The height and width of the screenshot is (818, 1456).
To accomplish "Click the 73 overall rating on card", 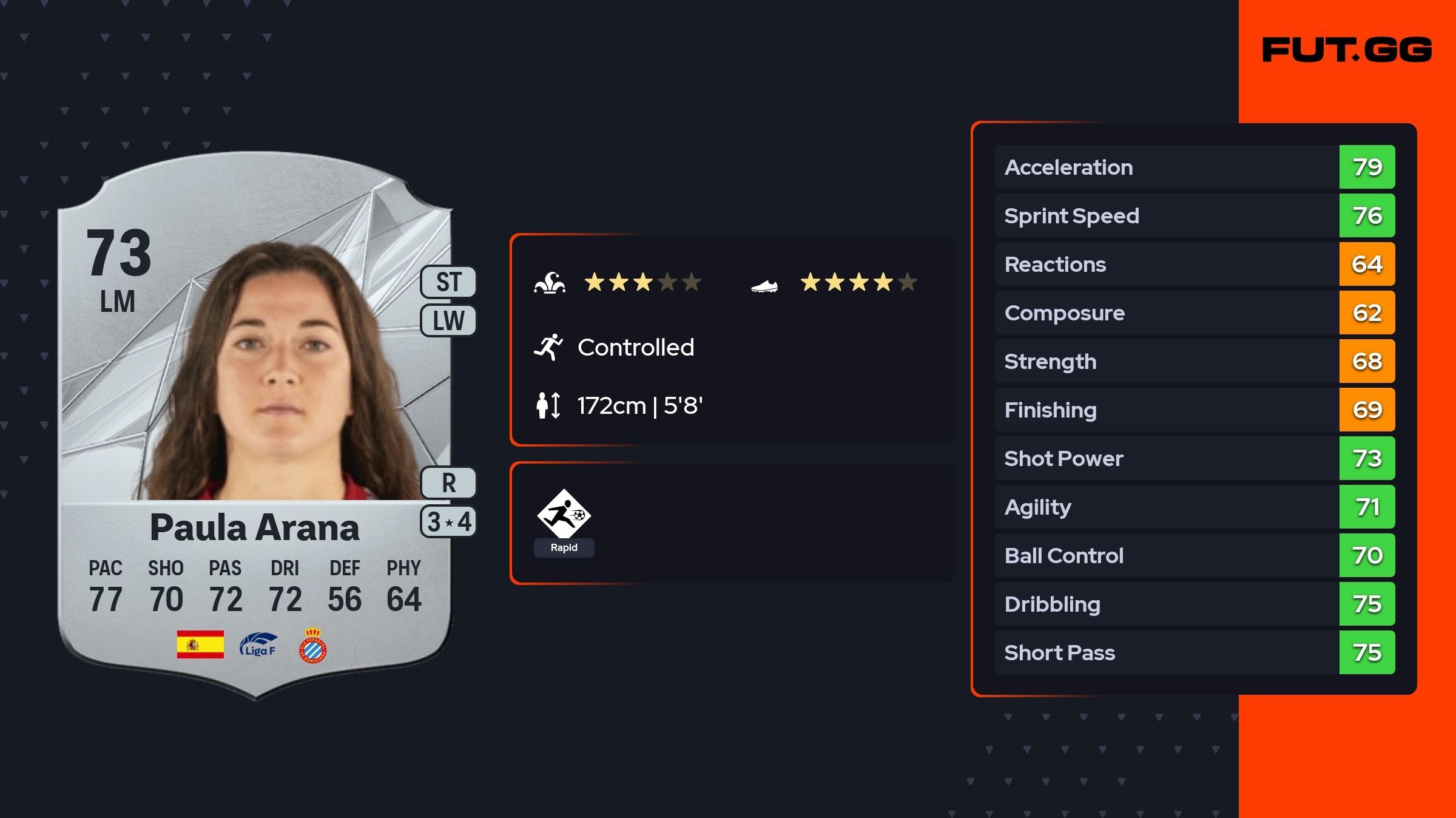I will (x=119, y=252).
